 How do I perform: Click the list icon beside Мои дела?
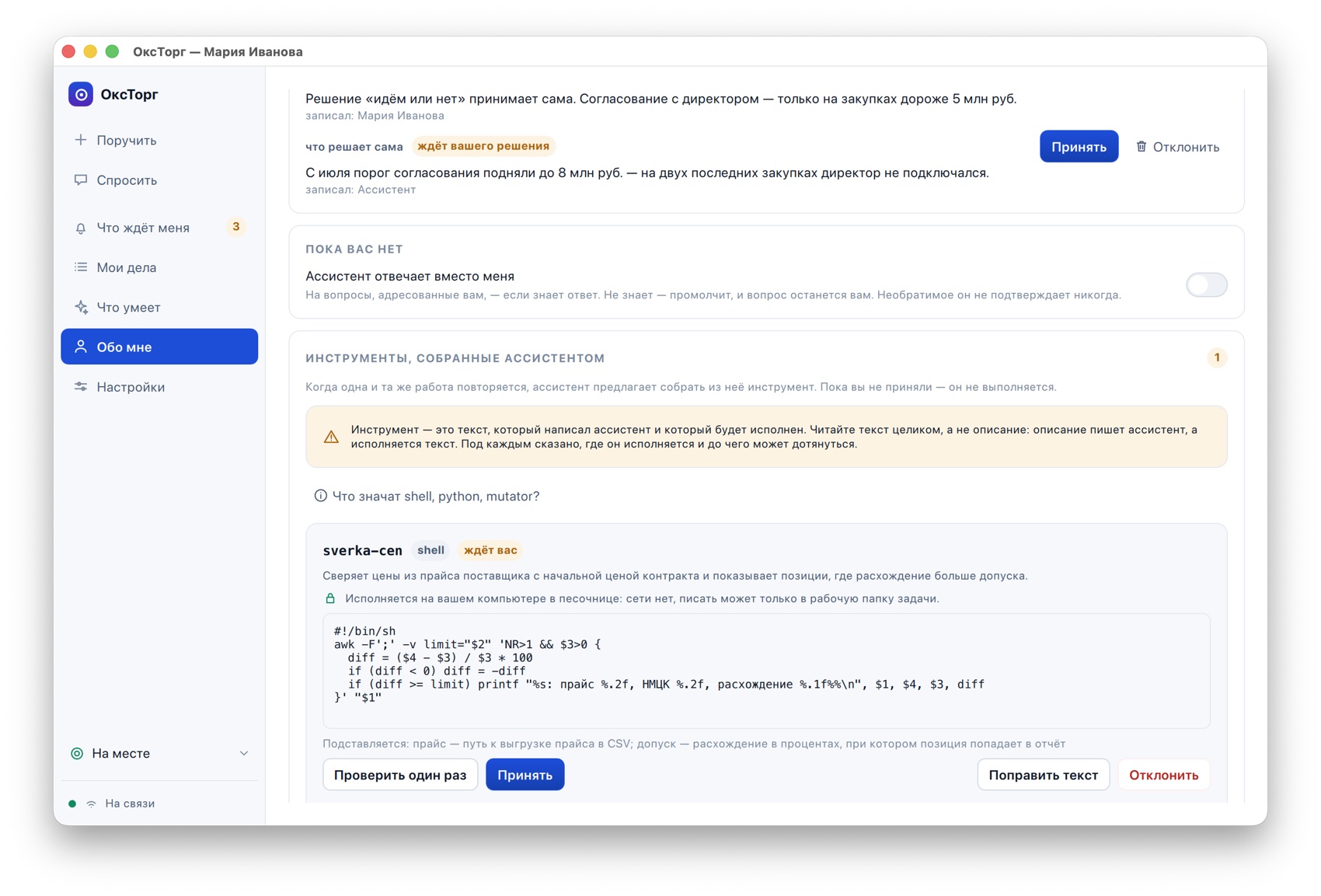click(x=81, y=267)
